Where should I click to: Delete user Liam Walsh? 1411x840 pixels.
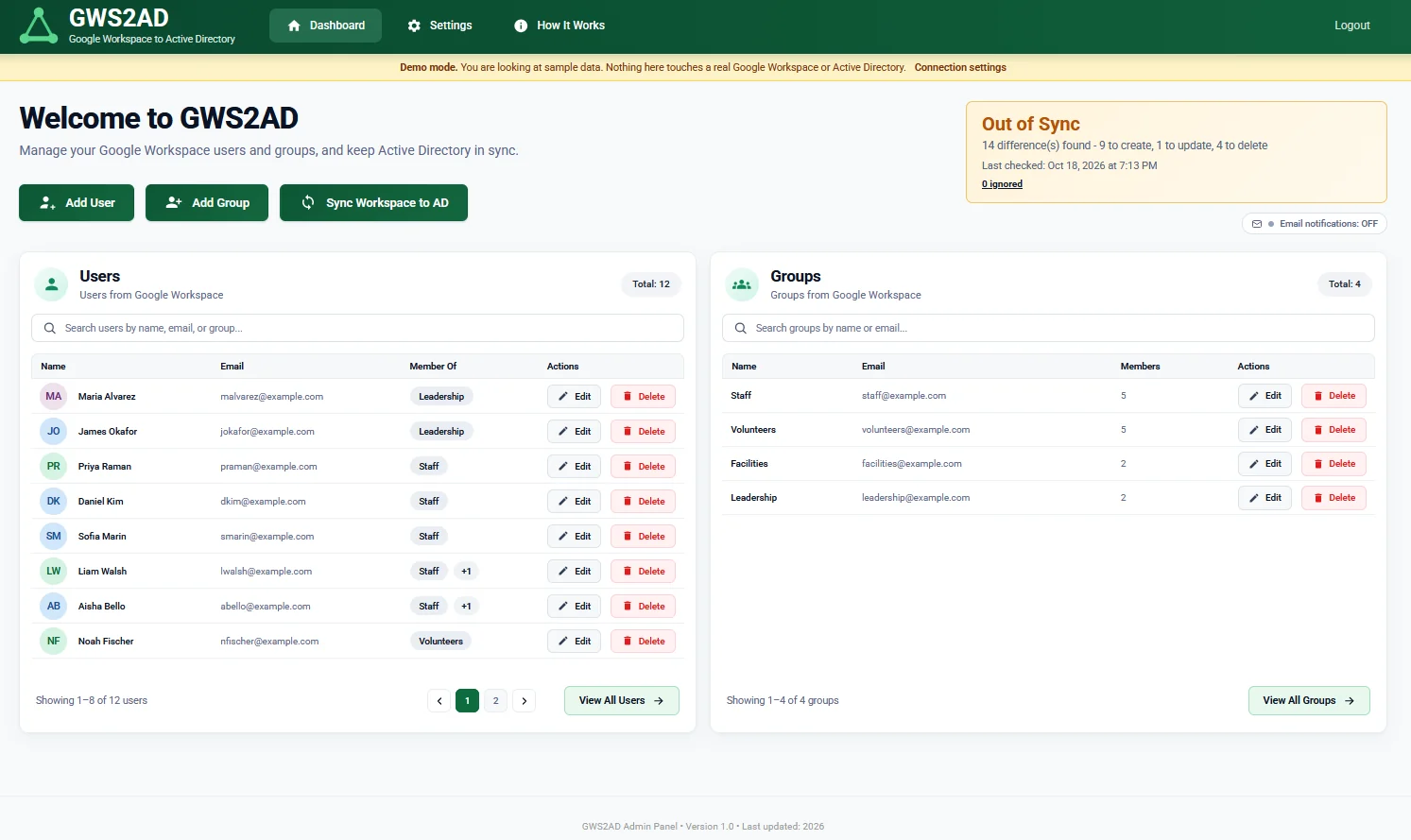point(643,572)
